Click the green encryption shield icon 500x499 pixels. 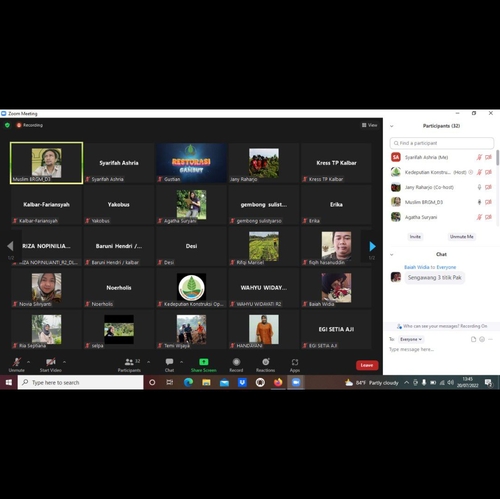[x=7, y=125]
